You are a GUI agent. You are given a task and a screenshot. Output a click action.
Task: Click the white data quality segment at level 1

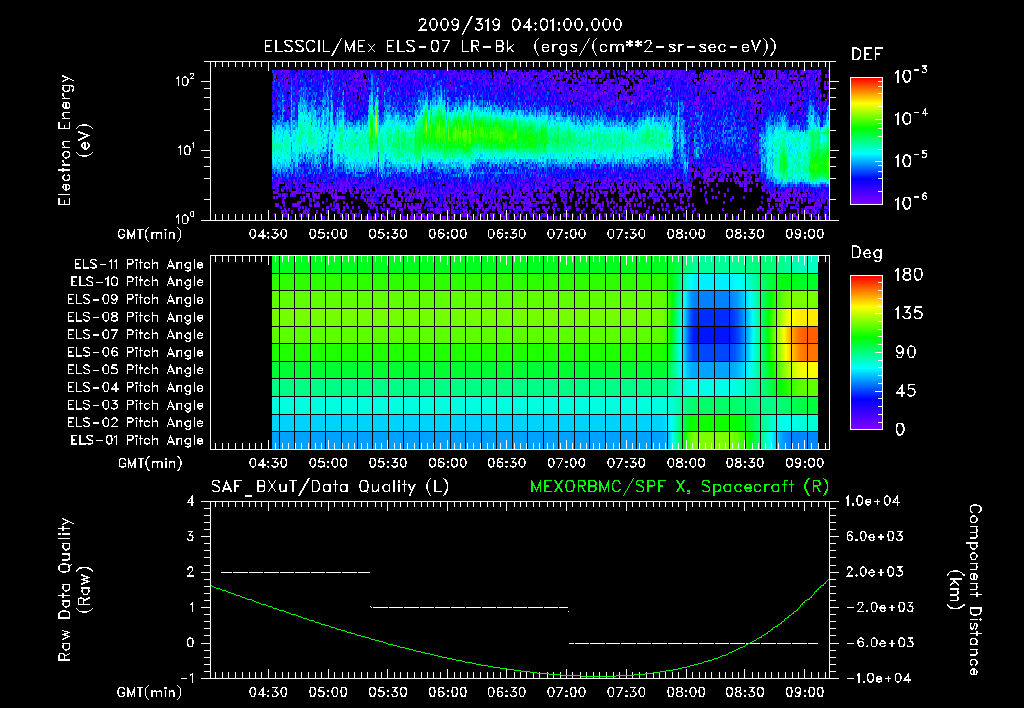[x=470, y=607]
